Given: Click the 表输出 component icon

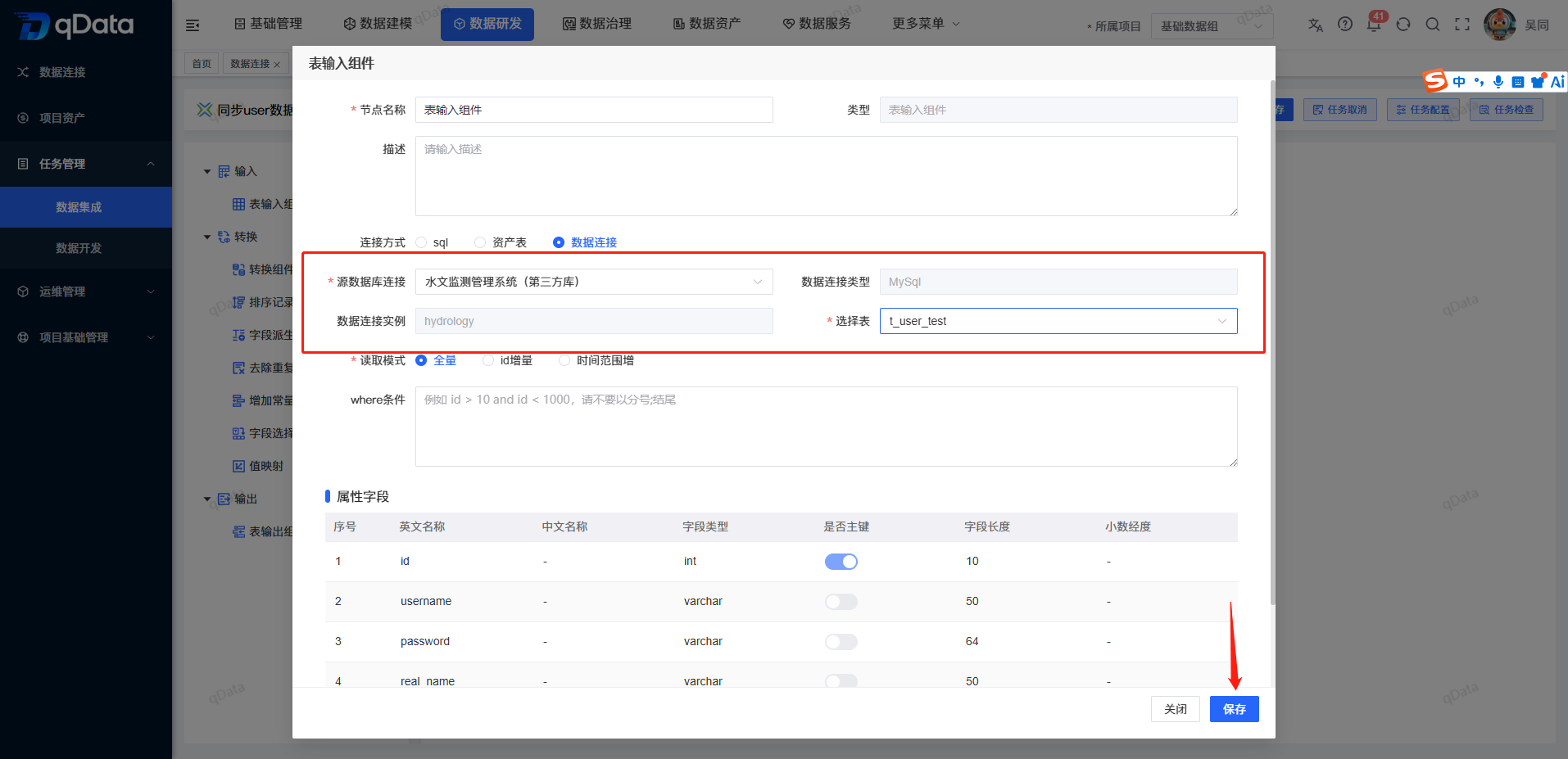Looking at the screenshot, I should coord(238,531).
